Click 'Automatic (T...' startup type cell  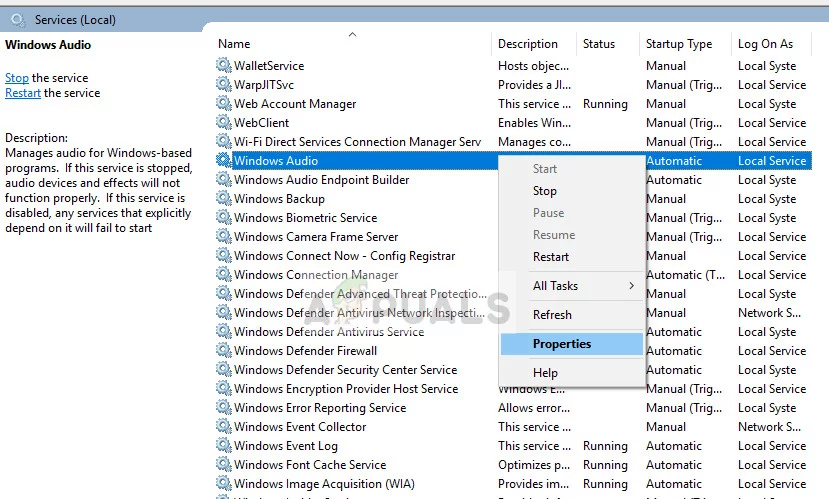685,275
